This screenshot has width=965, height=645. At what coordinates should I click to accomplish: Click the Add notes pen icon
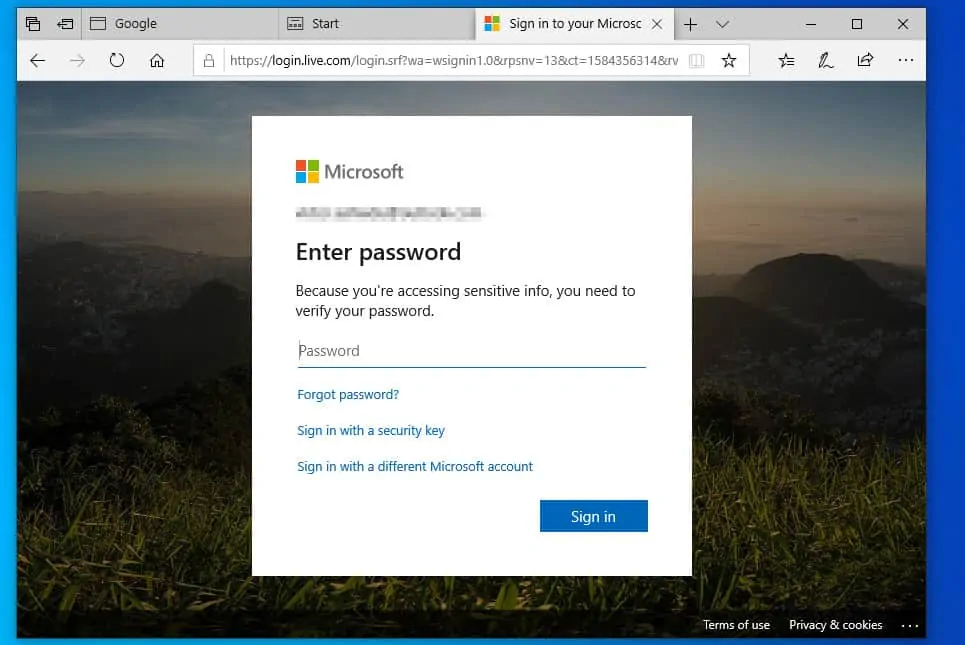[826, 61]
